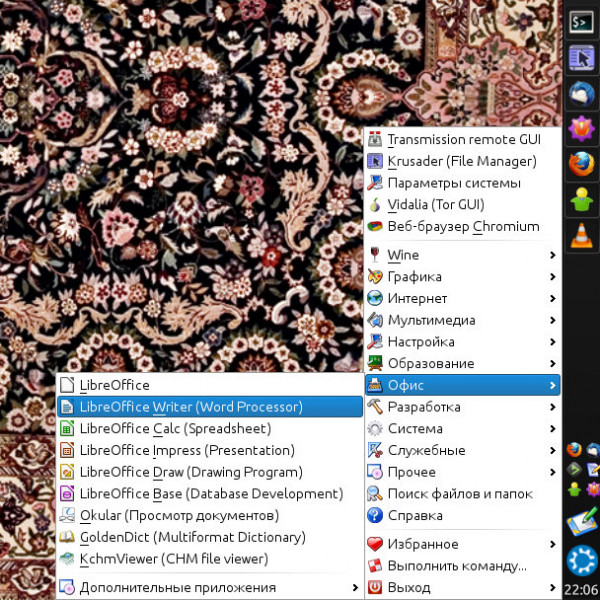Click the LibreOffice Draw icon
The width and height of the screenshot is (600, 600).
pyautogui.click(x=67, y=472)
